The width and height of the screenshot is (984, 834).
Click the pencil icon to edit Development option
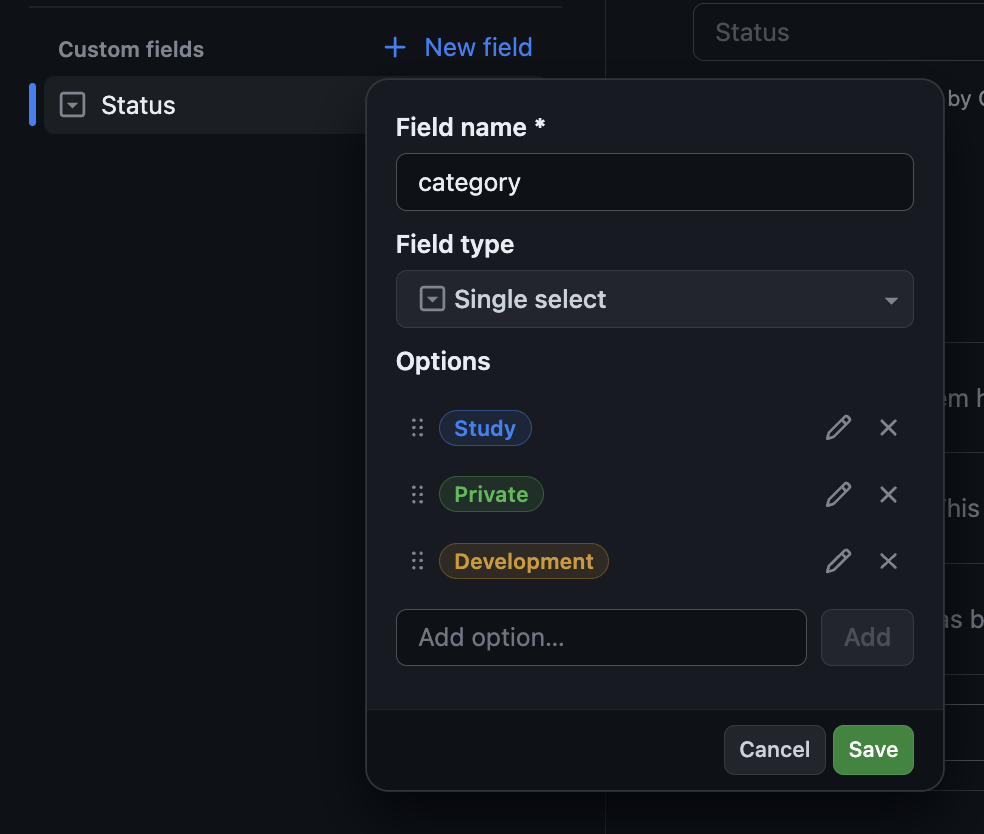click(838, 561)
